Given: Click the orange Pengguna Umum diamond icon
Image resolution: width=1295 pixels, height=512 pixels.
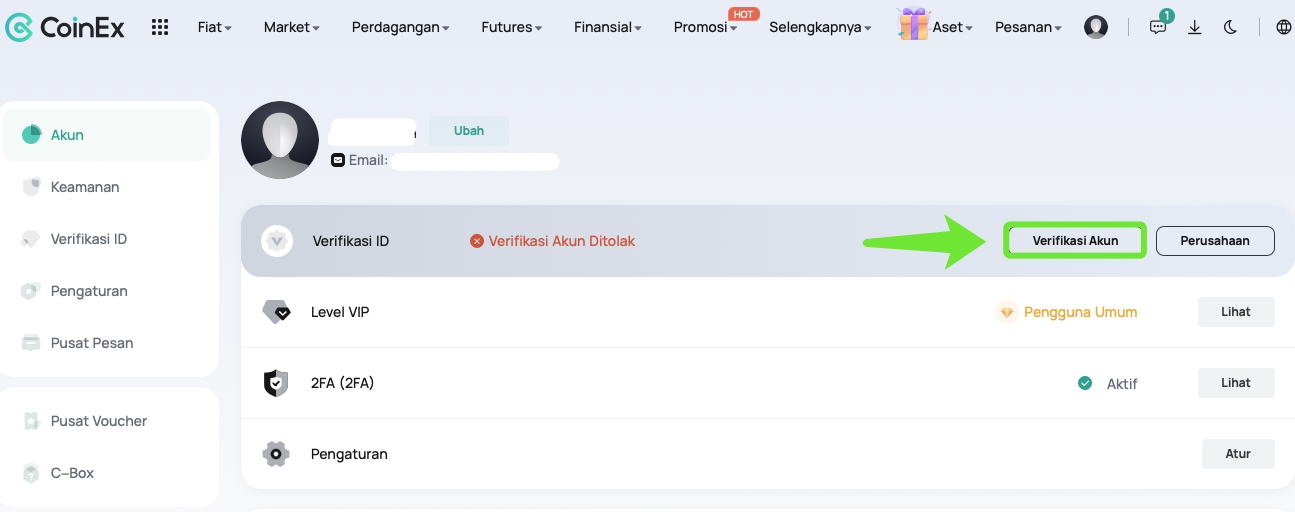Looking at the screenshot, I should [x=1007, y=312].
